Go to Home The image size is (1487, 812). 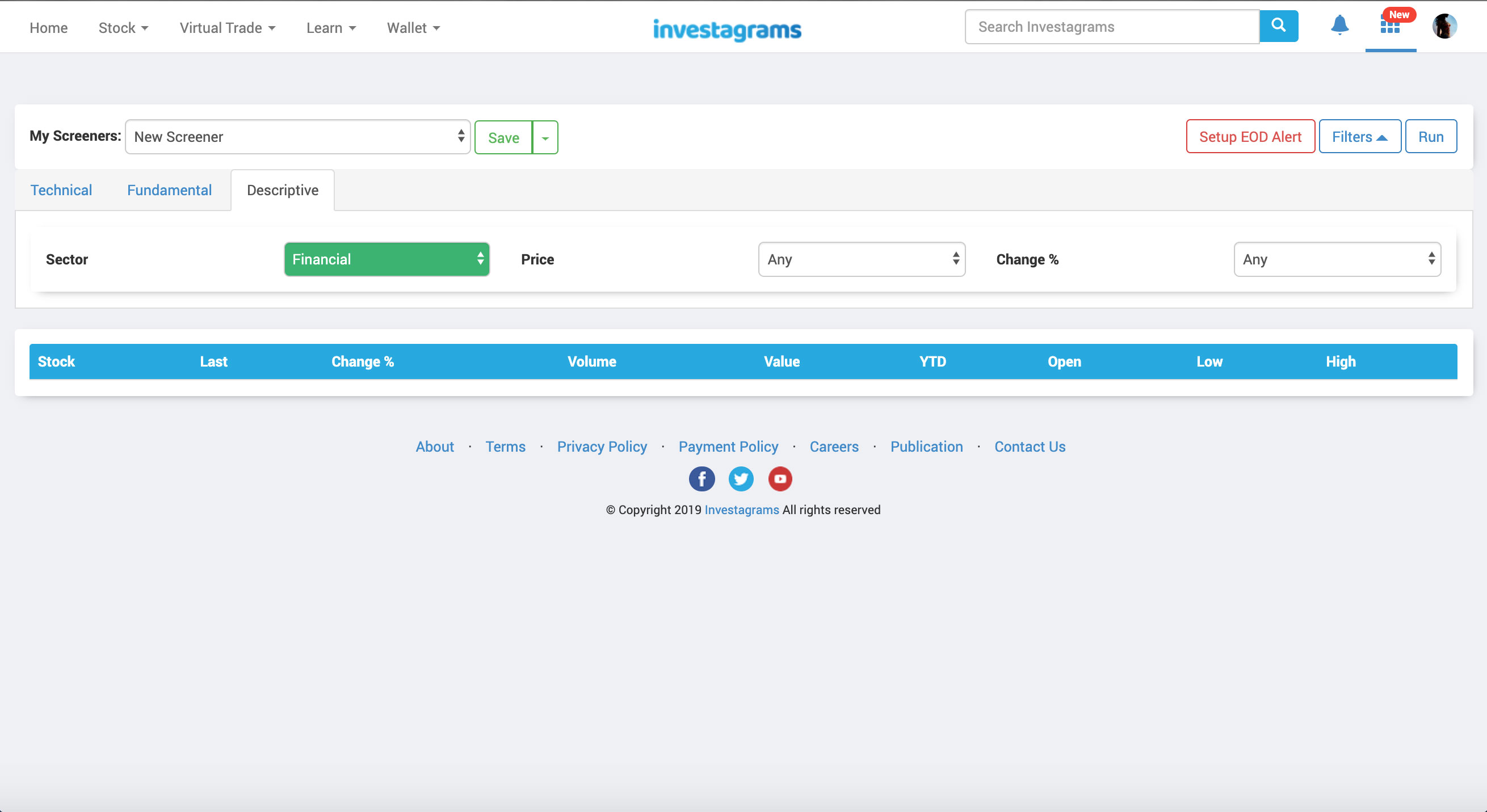click(x=48, y=28)
